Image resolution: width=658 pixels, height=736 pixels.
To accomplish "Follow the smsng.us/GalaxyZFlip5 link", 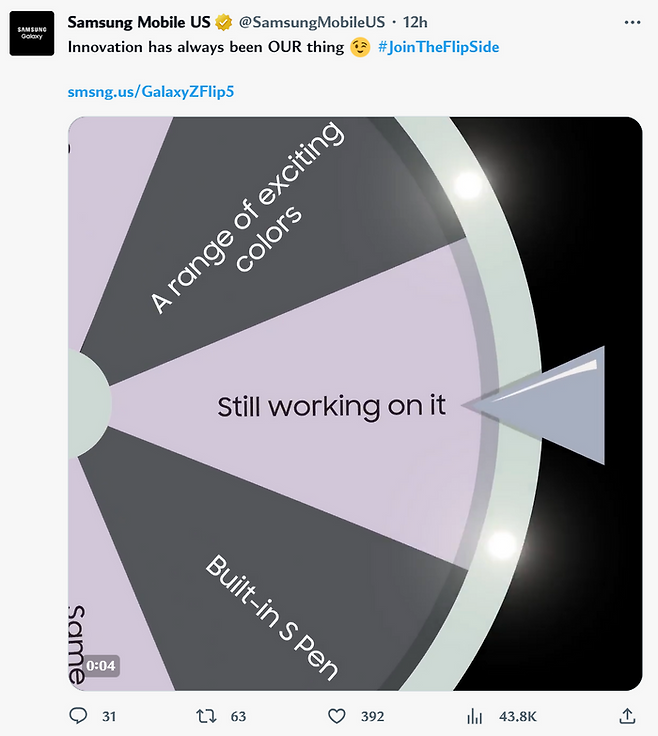I will pyautogui.click(x=151, y=91).
